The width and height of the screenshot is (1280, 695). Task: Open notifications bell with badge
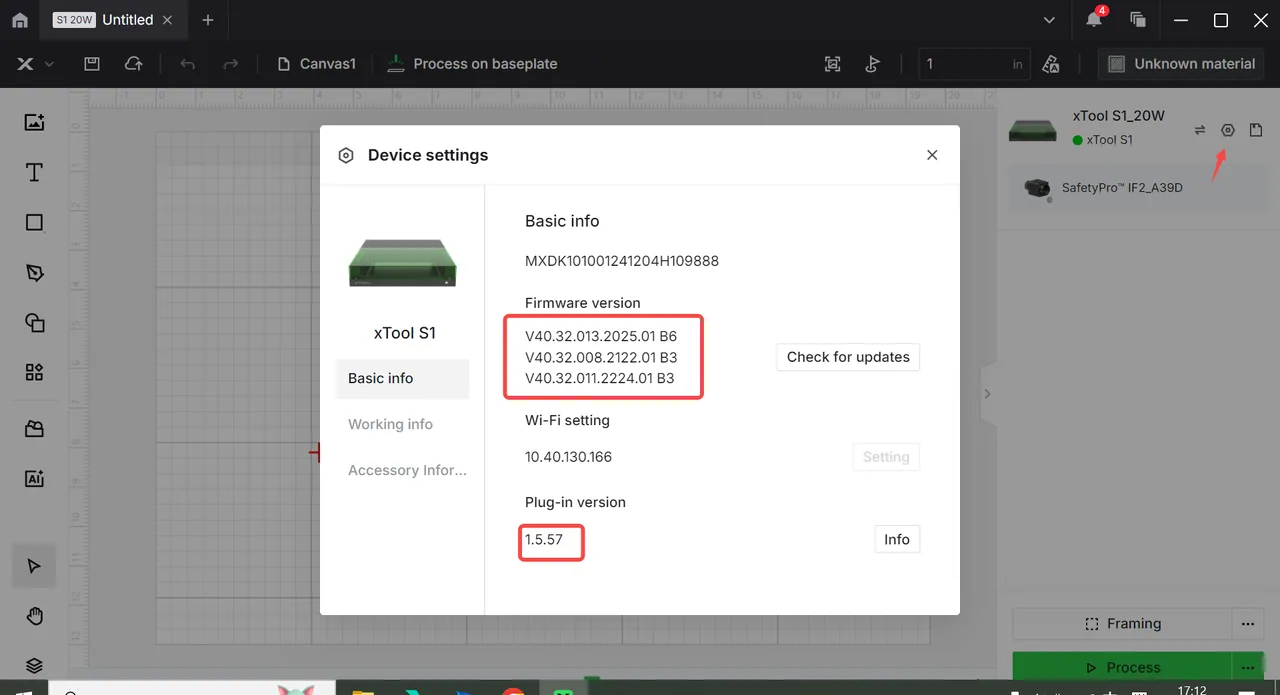pos(1095,19)
